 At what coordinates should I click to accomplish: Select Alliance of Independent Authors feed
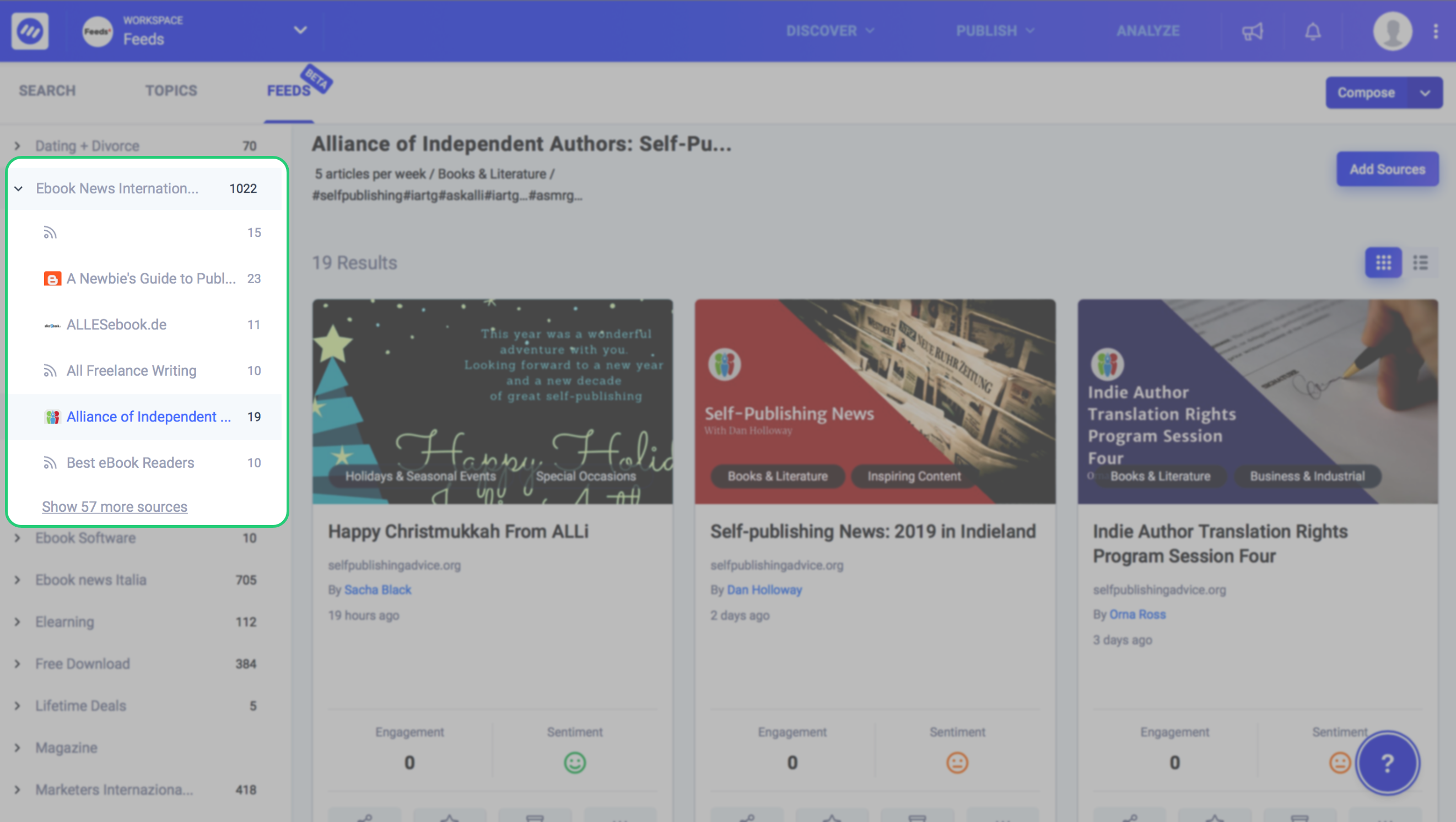click(145, 417)
